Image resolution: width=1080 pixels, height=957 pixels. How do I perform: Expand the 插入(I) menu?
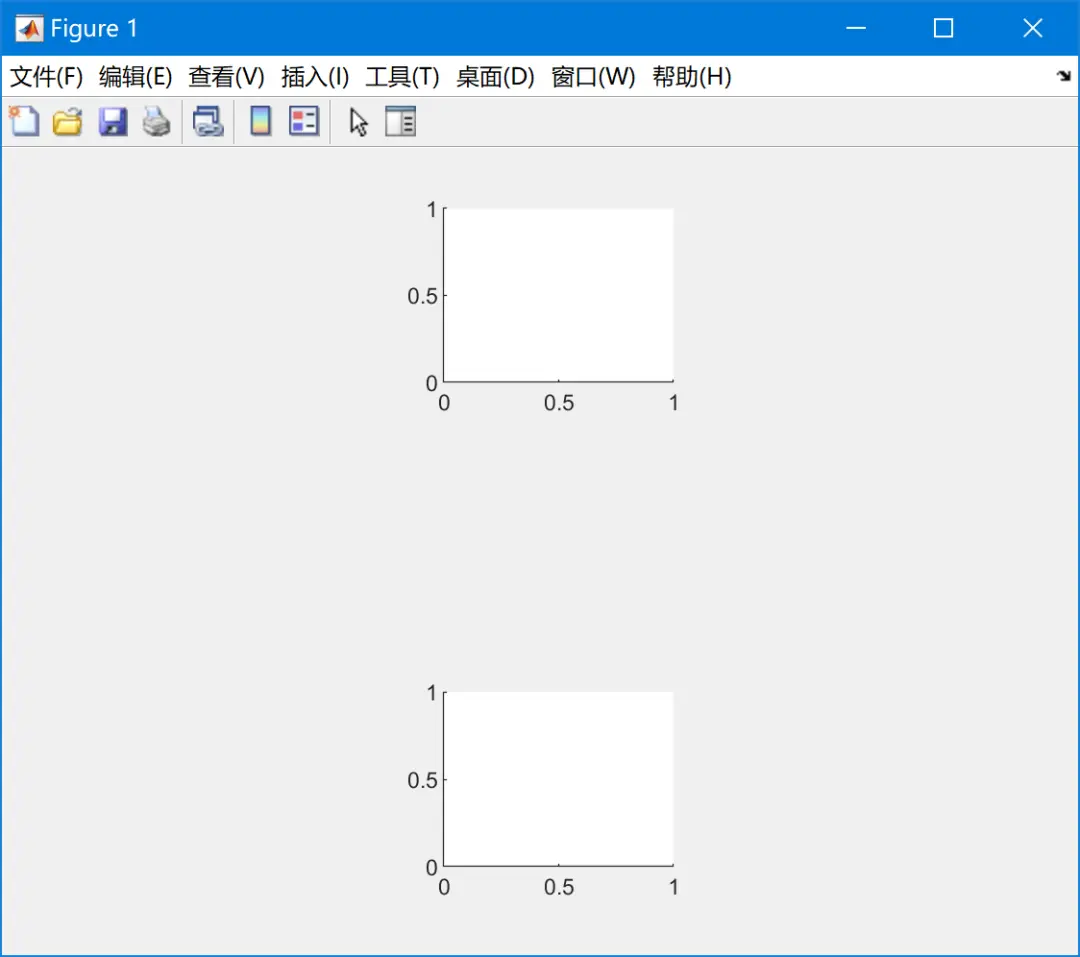[x=315, y=76]
